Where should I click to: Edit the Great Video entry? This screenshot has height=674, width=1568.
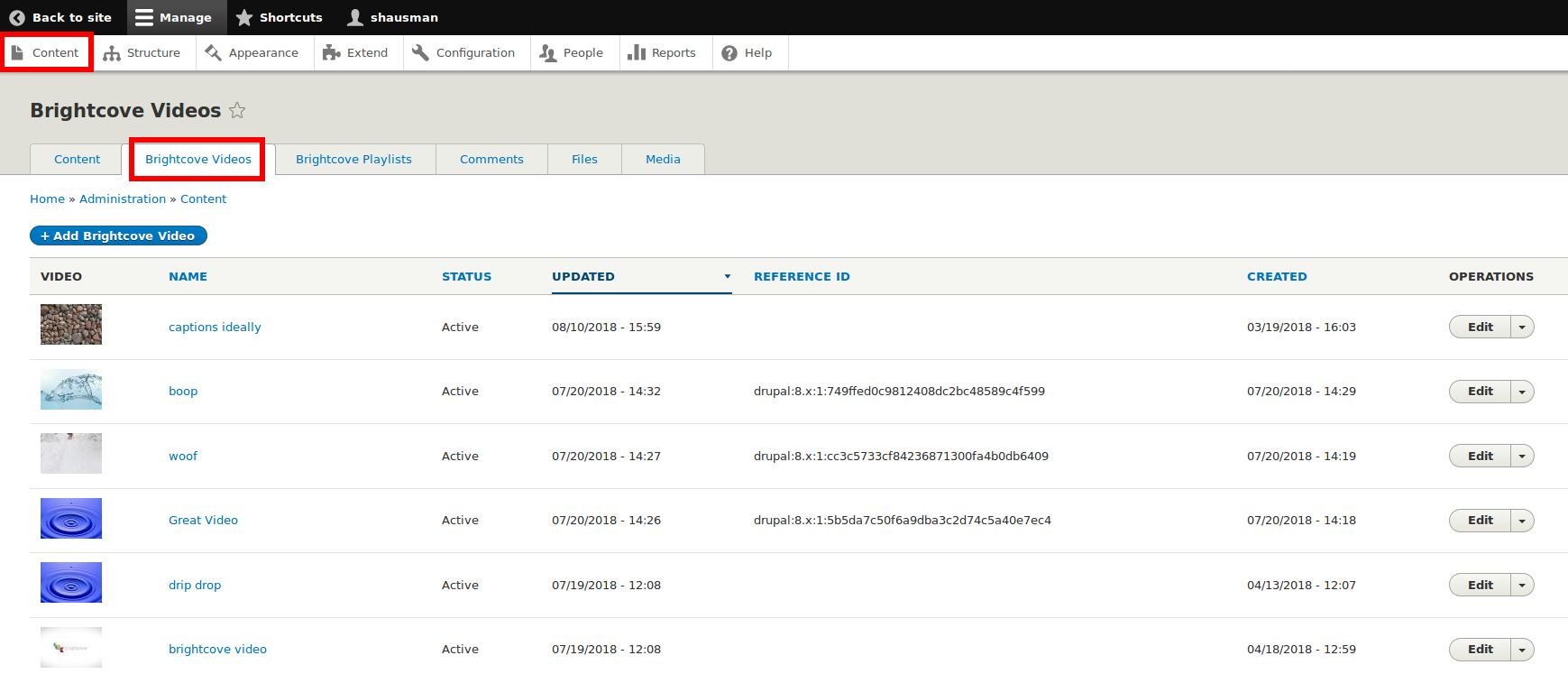pos(1480,520)
